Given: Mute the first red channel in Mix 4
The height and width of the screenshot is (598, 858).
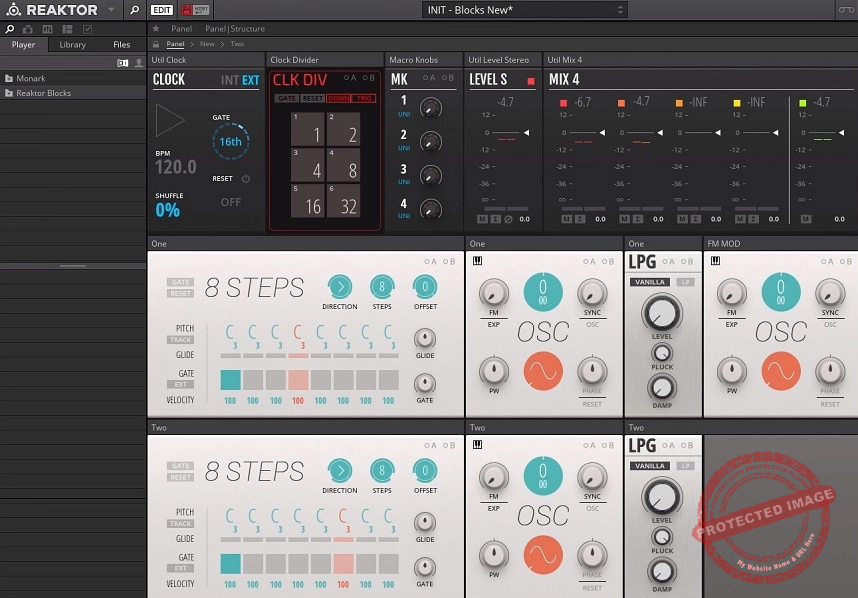Looking at the screenshot, I should tap(567, 219).
